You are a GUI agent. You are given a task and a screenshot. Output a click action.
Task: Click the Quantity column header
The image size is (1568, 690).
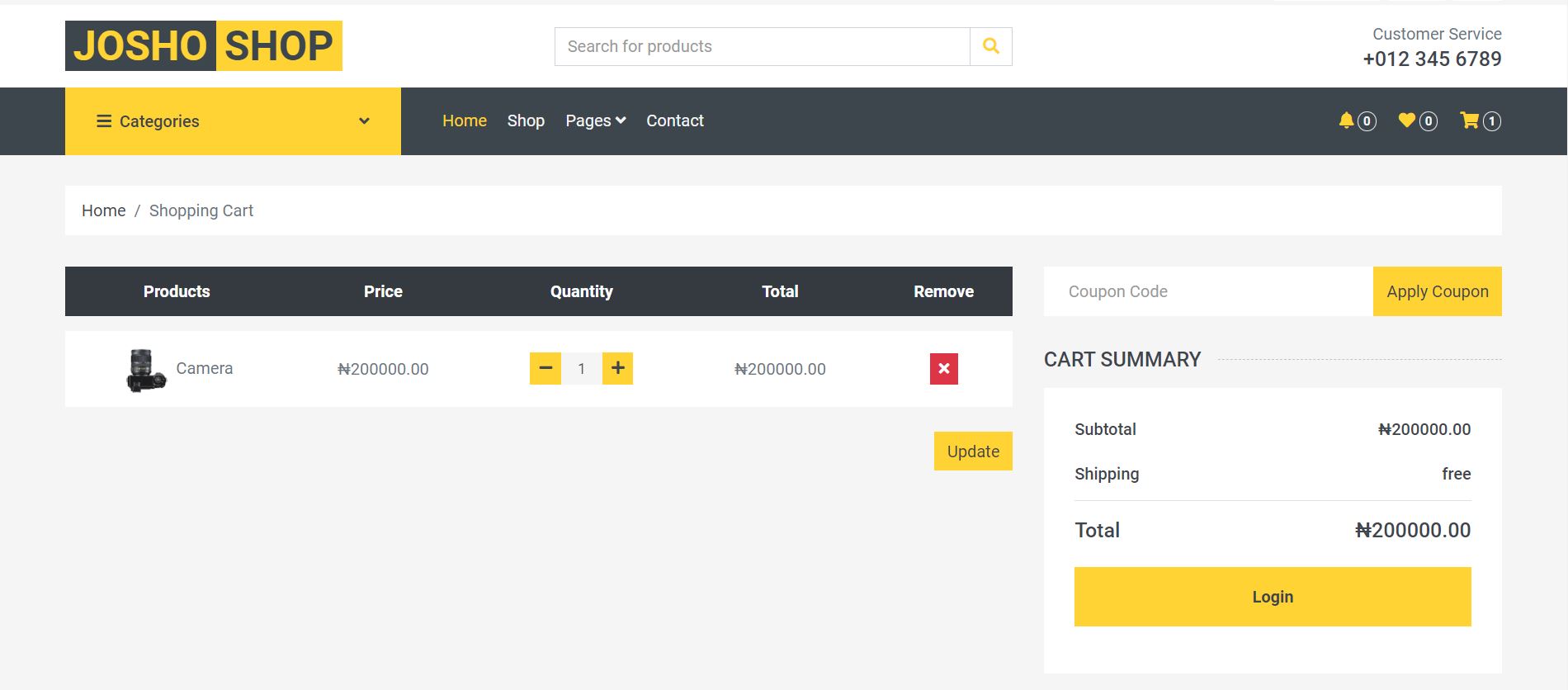(582, 291)
